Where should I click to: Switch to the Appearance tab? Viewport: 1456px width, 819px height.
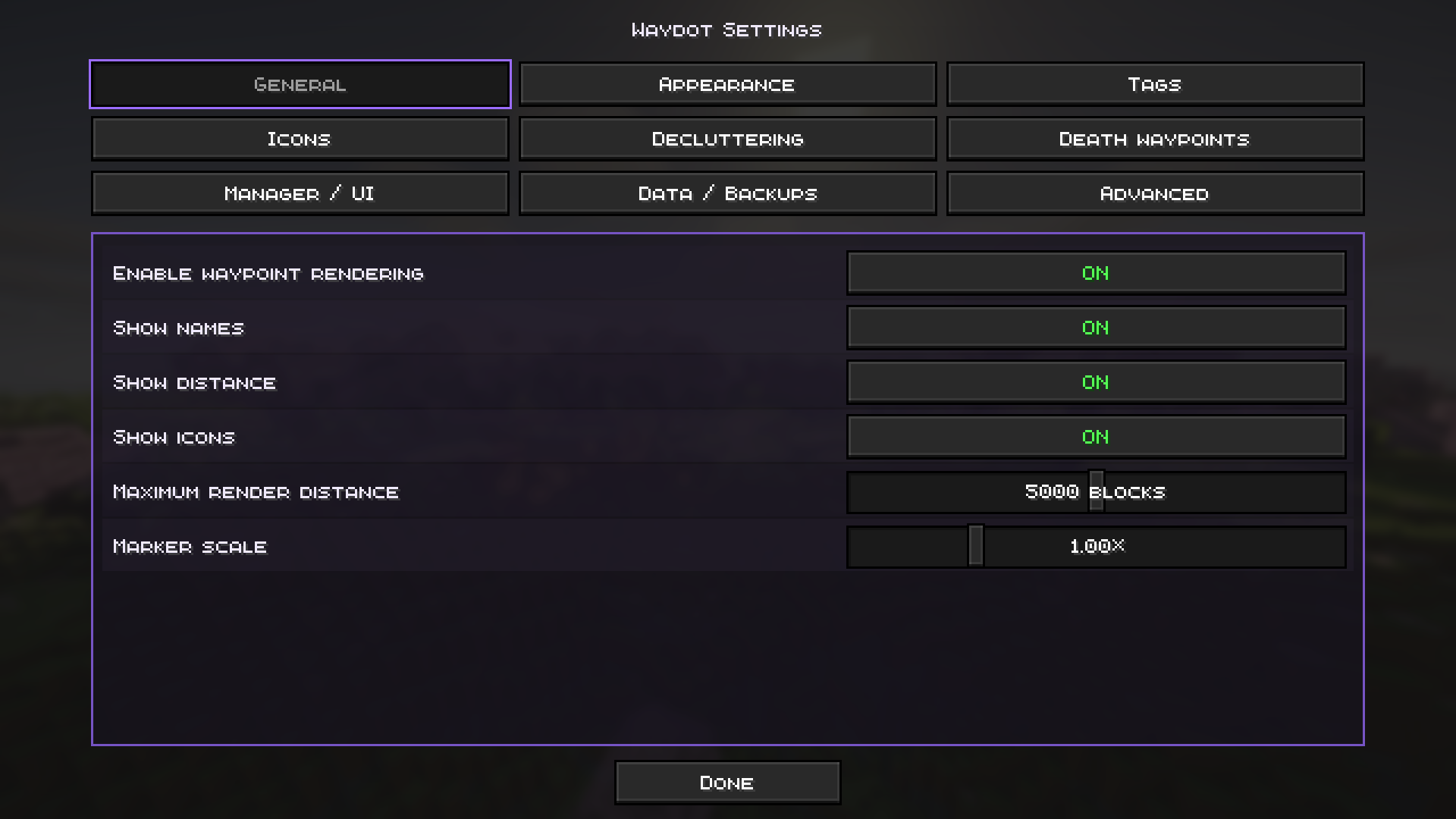click(727, 84)
